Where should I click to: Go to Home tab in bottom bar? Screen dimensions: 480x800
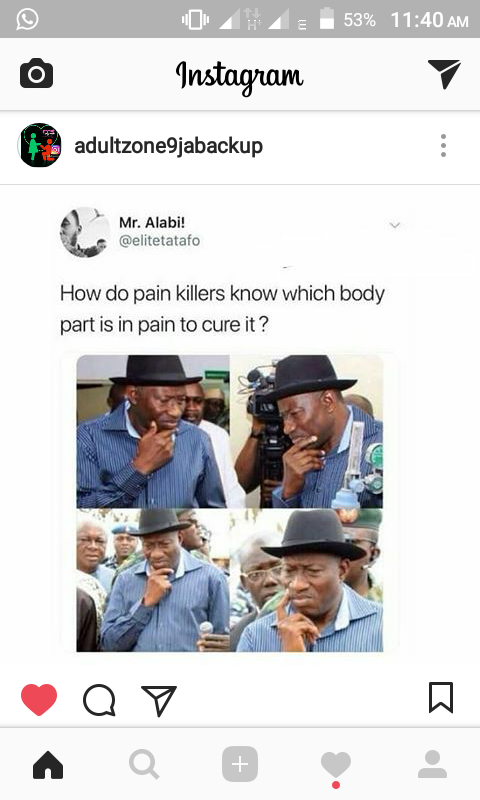pyautogui.click(x=48, y=764)
